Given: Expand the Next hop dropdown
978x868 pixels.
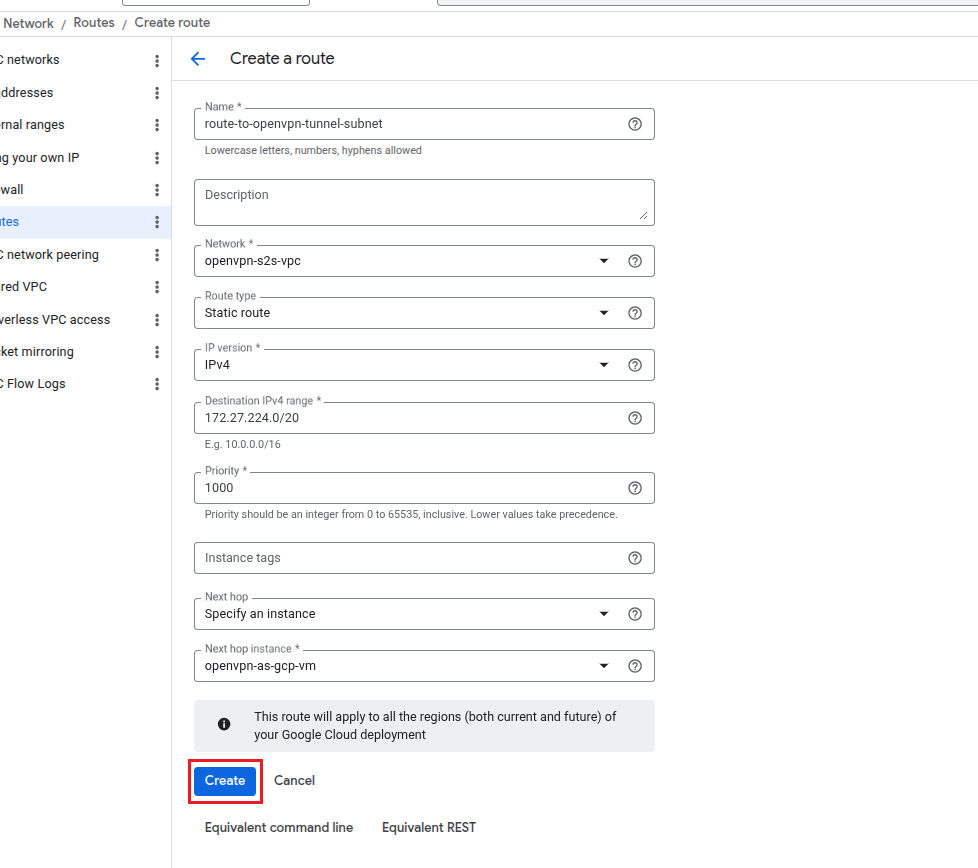Looking at the screenshot, I should click(x=604, y=614).
